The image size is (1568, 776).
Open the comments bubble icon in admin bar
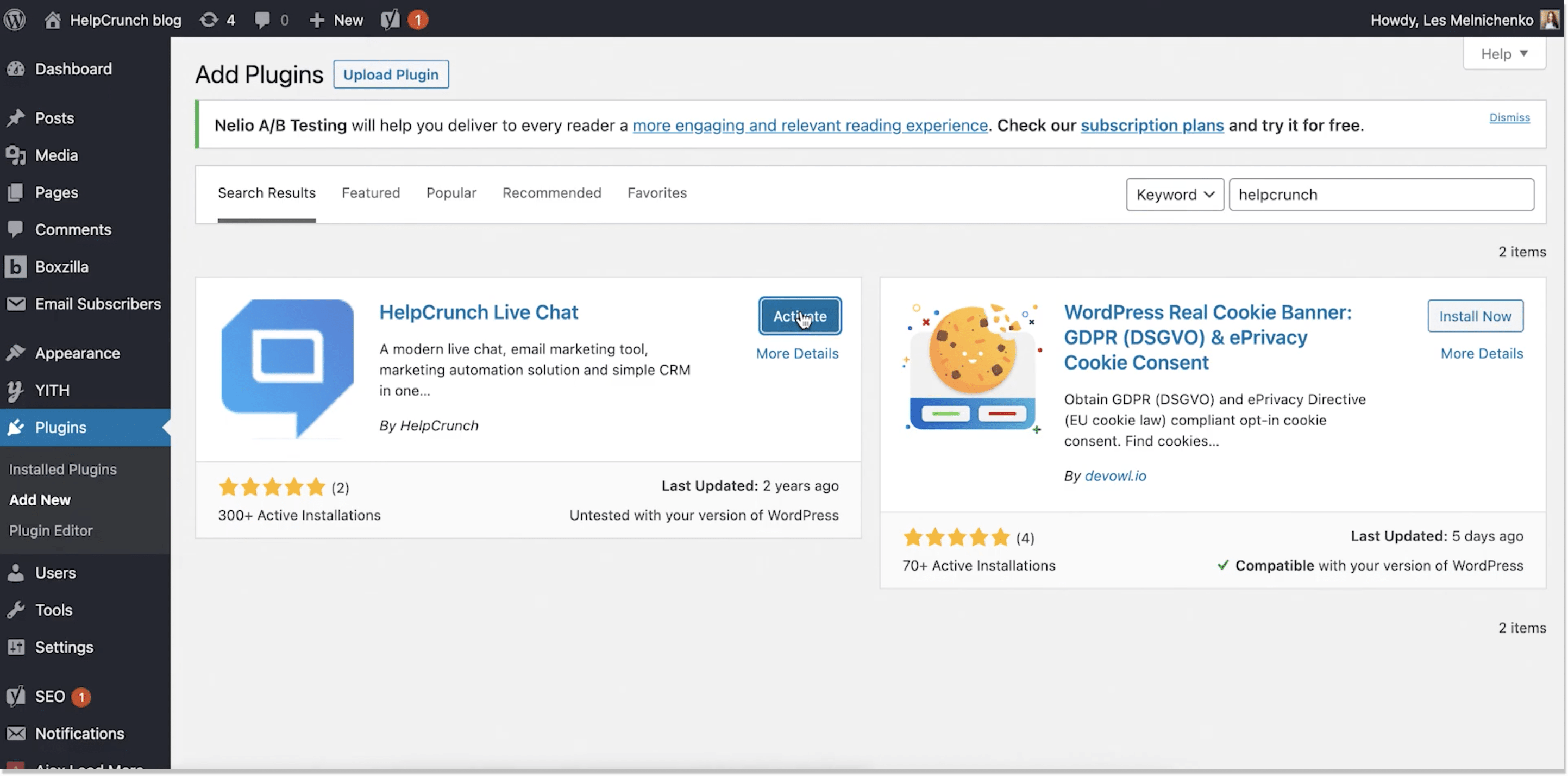tap(262, 20)
